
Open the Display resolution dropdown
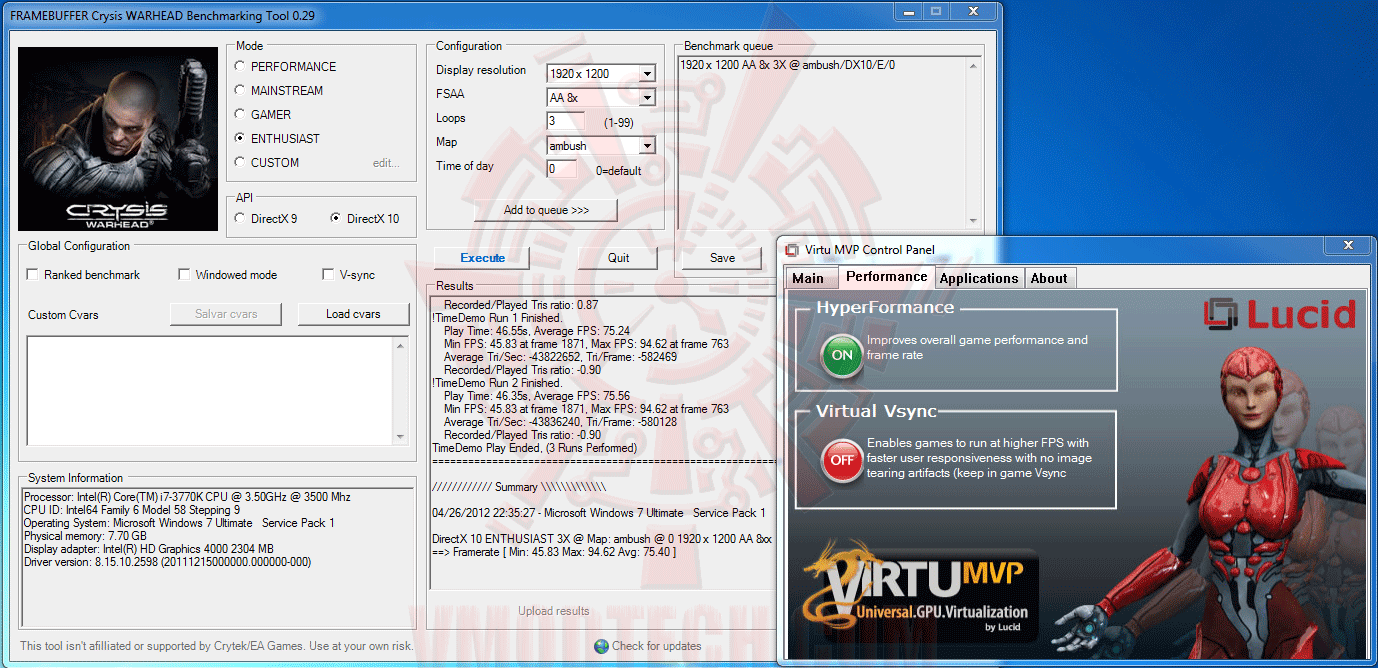point(647,73)
